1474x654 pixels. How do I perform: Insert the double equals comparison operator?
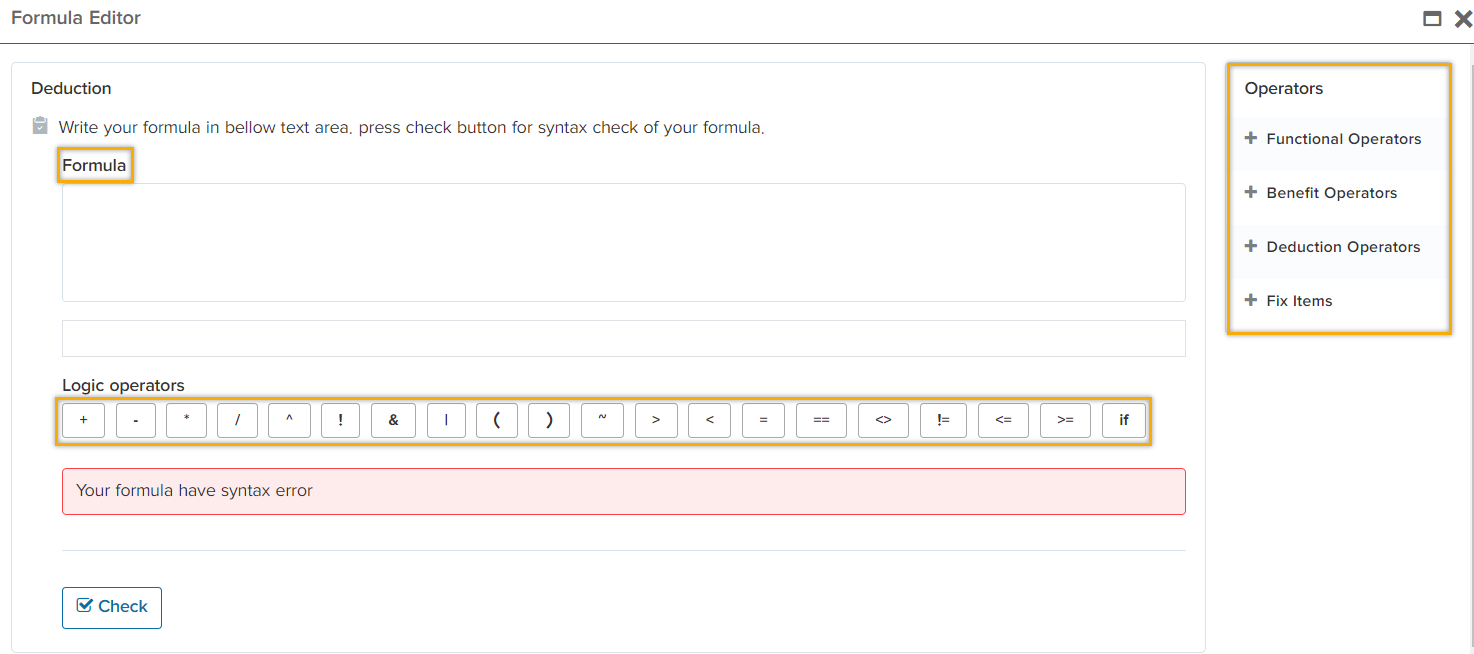821,420
